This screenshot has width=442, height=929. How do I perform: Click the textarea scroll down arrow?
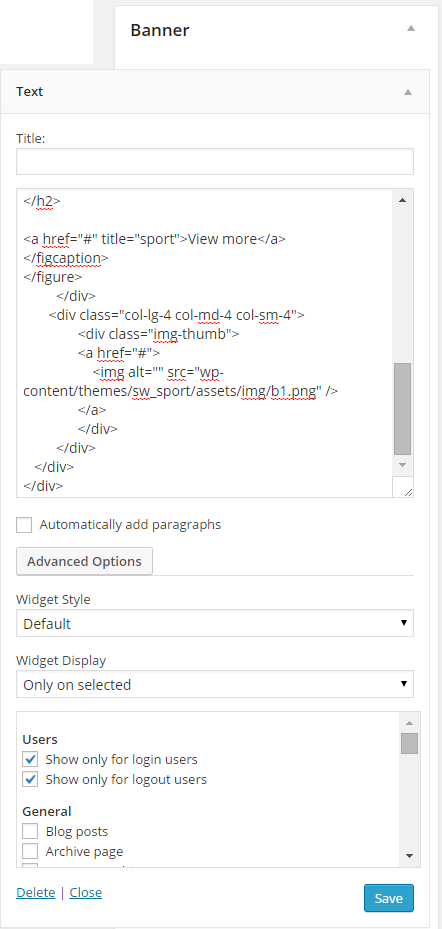[x=402, y=465]
